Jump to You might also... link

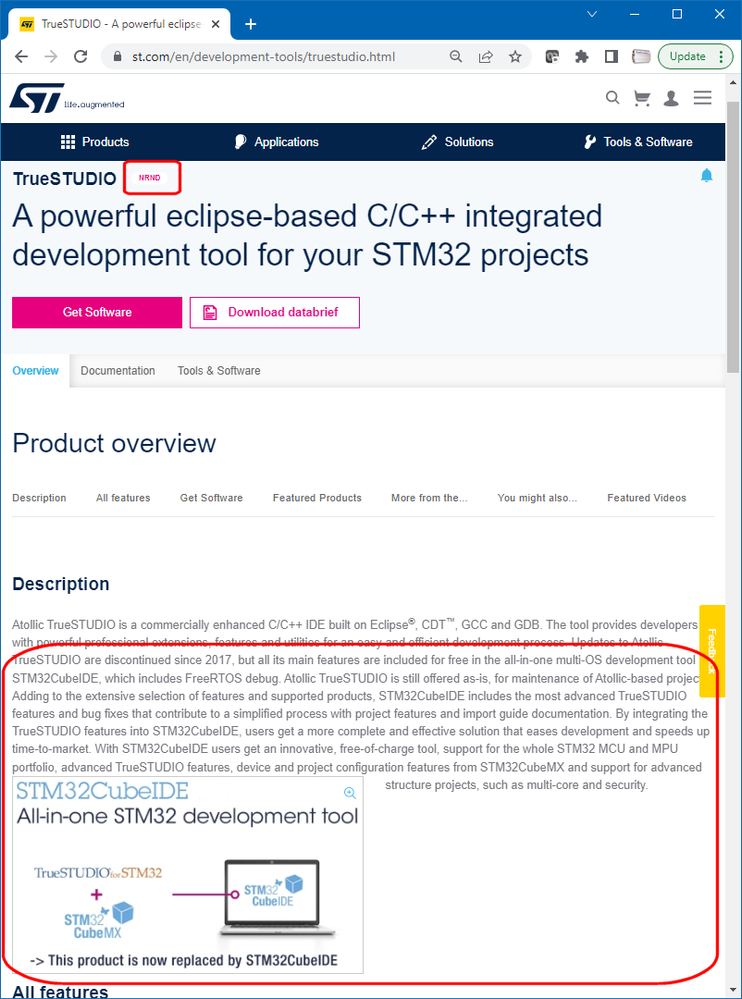tap(538, 498)
